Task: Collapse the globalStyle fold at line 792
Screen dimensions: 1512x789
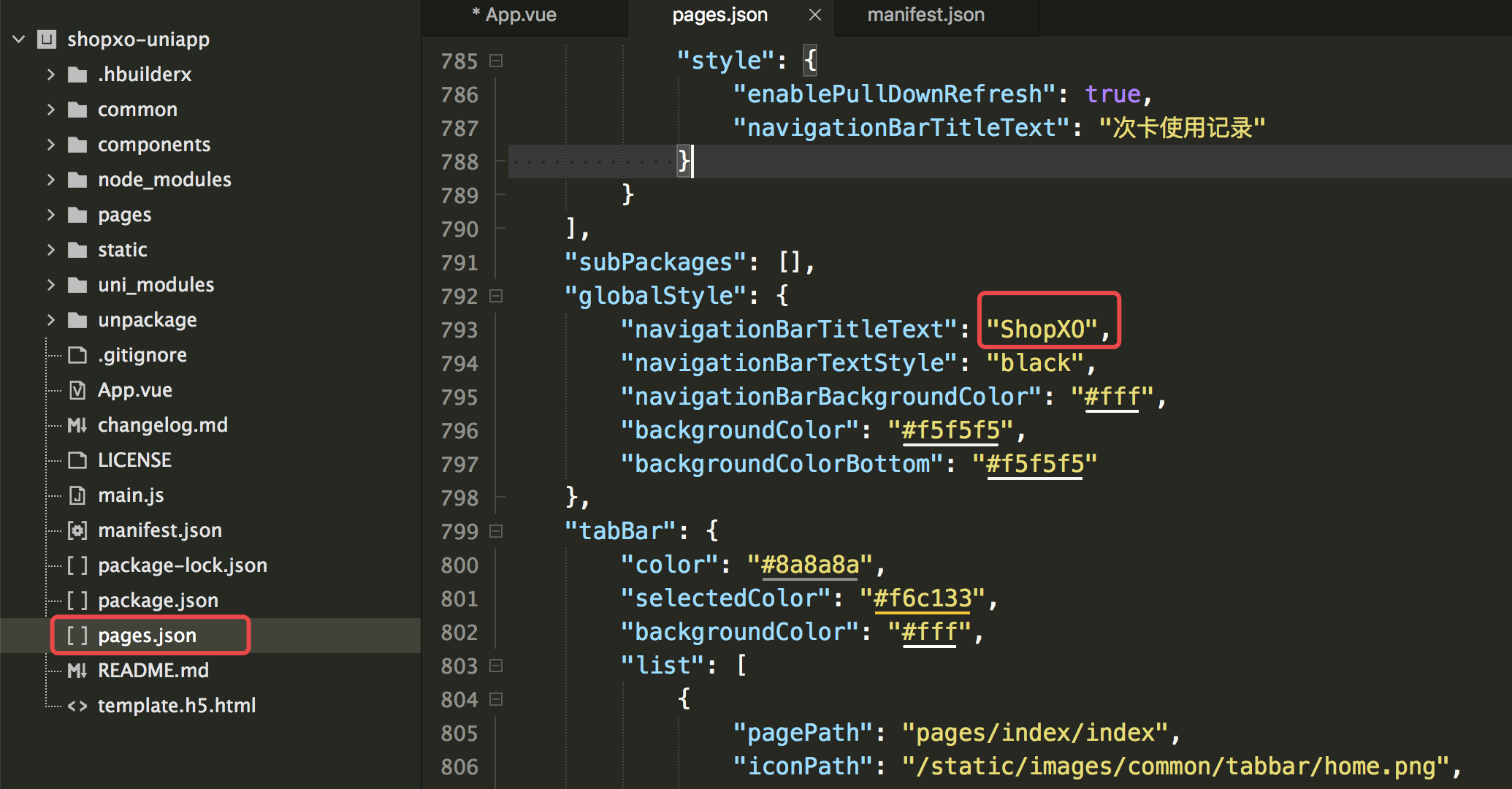Action: tap(496, 296)
